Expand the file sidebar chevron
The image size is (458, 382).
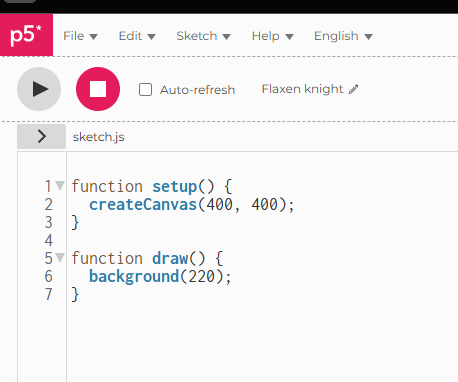click(x=41, y=136)
